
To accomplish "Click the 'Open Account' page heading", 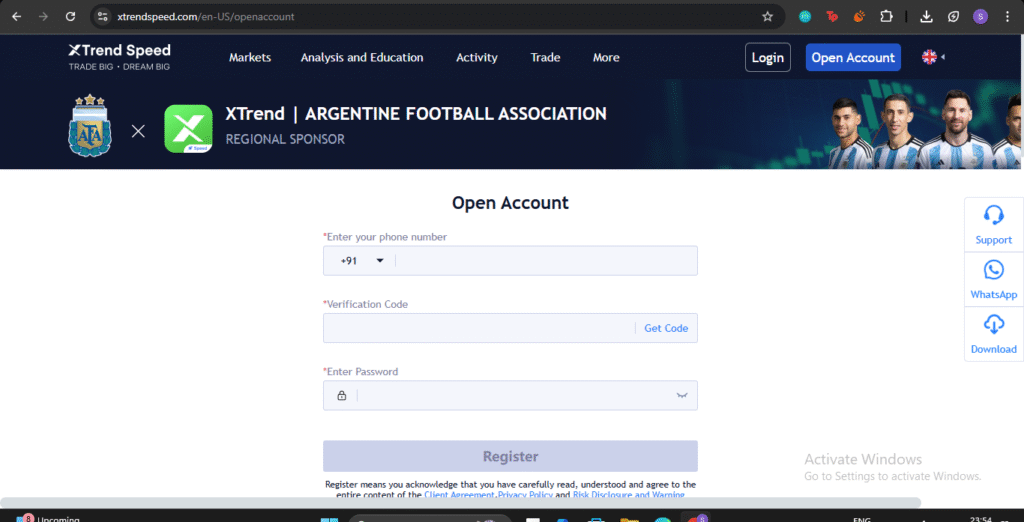I will coord(510,203).
